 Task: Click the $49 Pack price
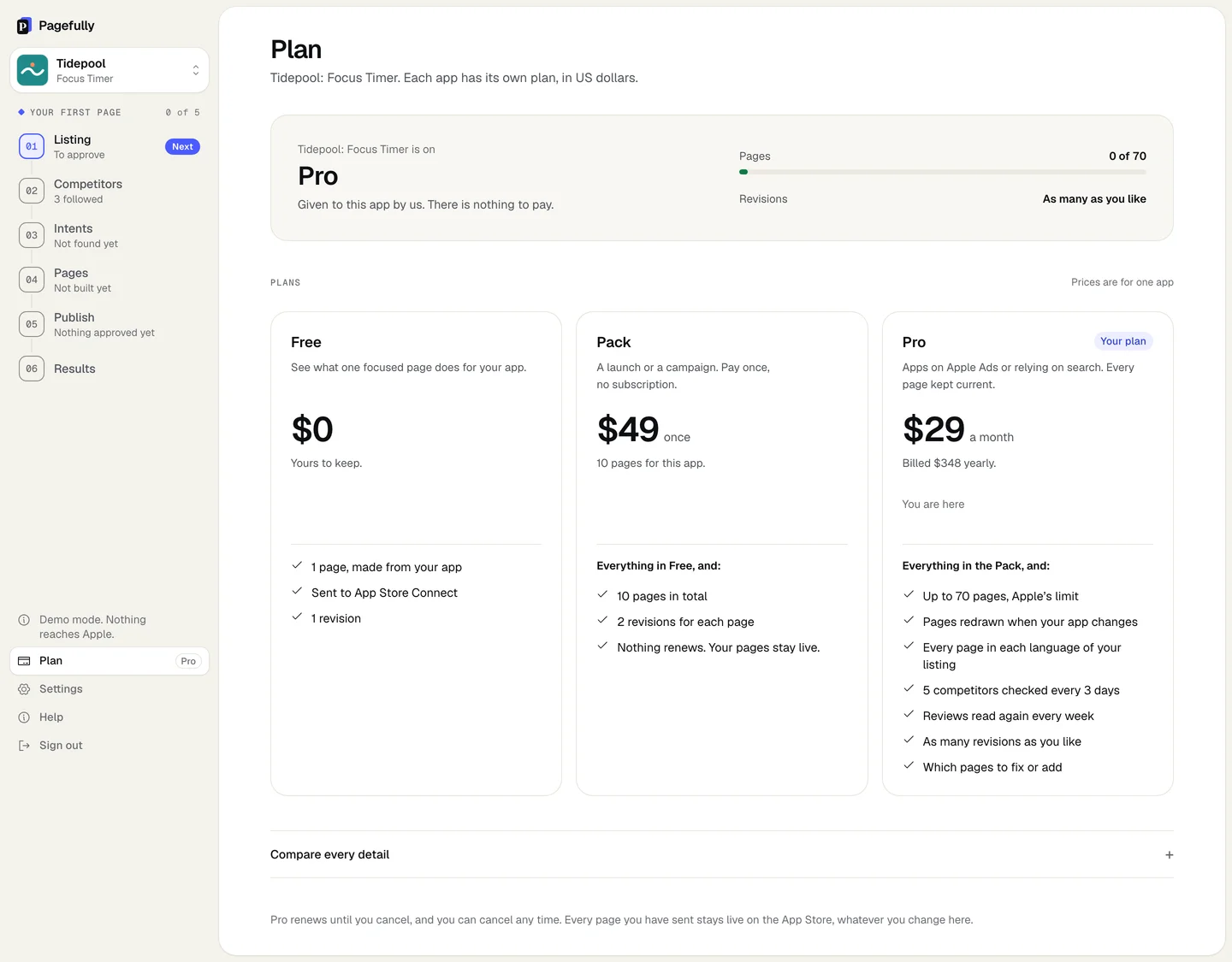pyautogui.click(x=628, y=429)
